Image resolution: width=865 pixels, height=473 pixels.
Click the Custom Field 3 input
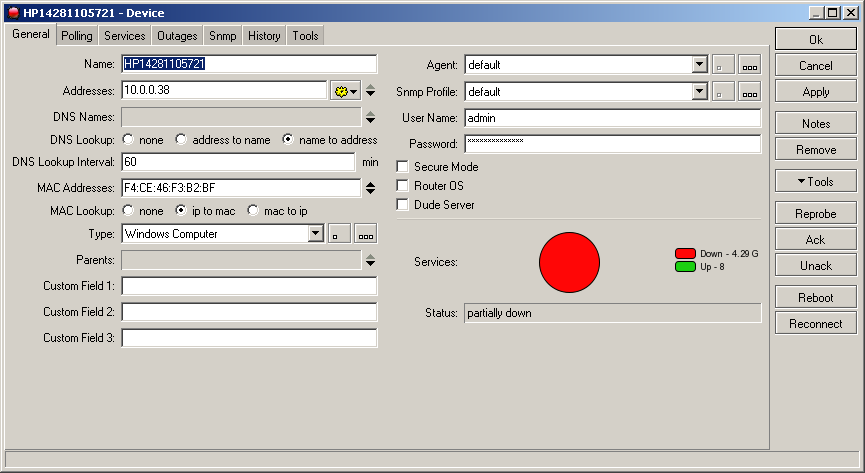pyautogui.click(x=249, y=338)
